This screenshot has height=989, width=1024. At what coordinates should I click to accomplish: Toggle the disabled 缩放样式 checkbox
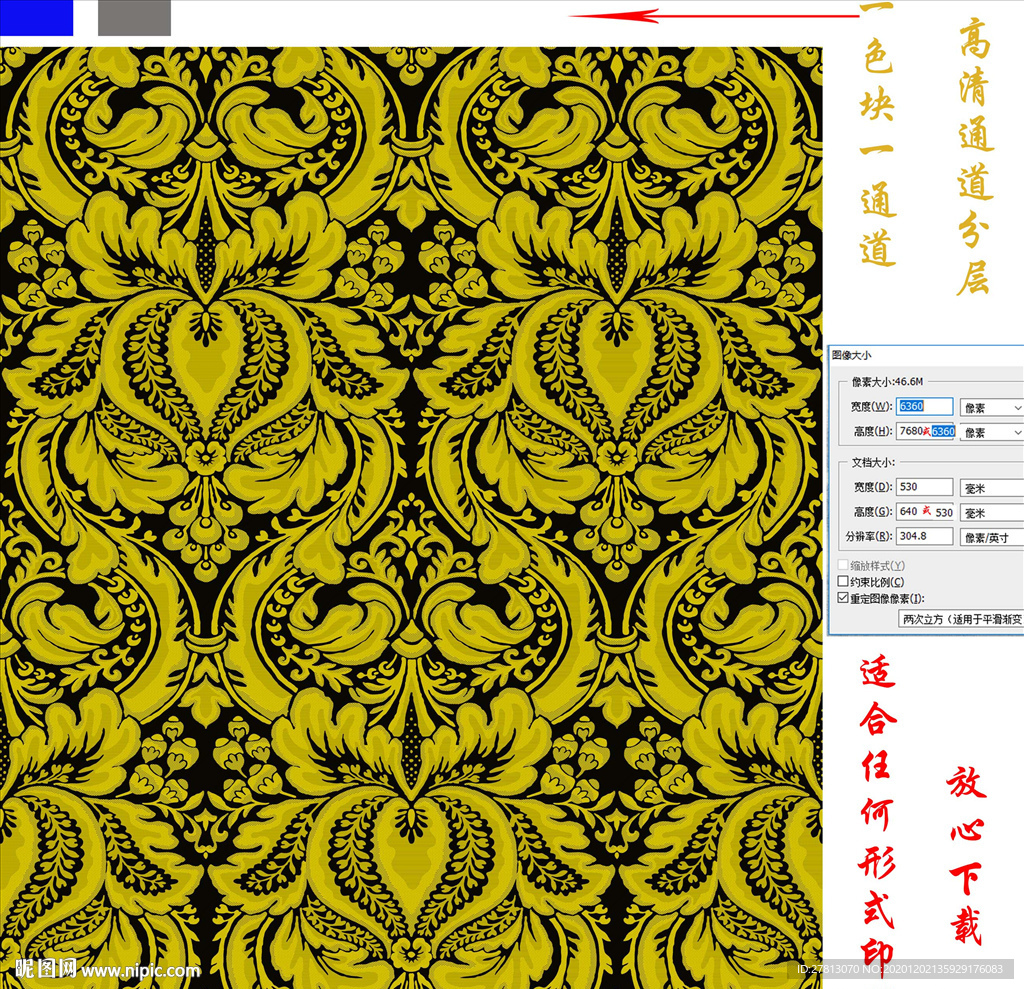(x=843, y=564)
